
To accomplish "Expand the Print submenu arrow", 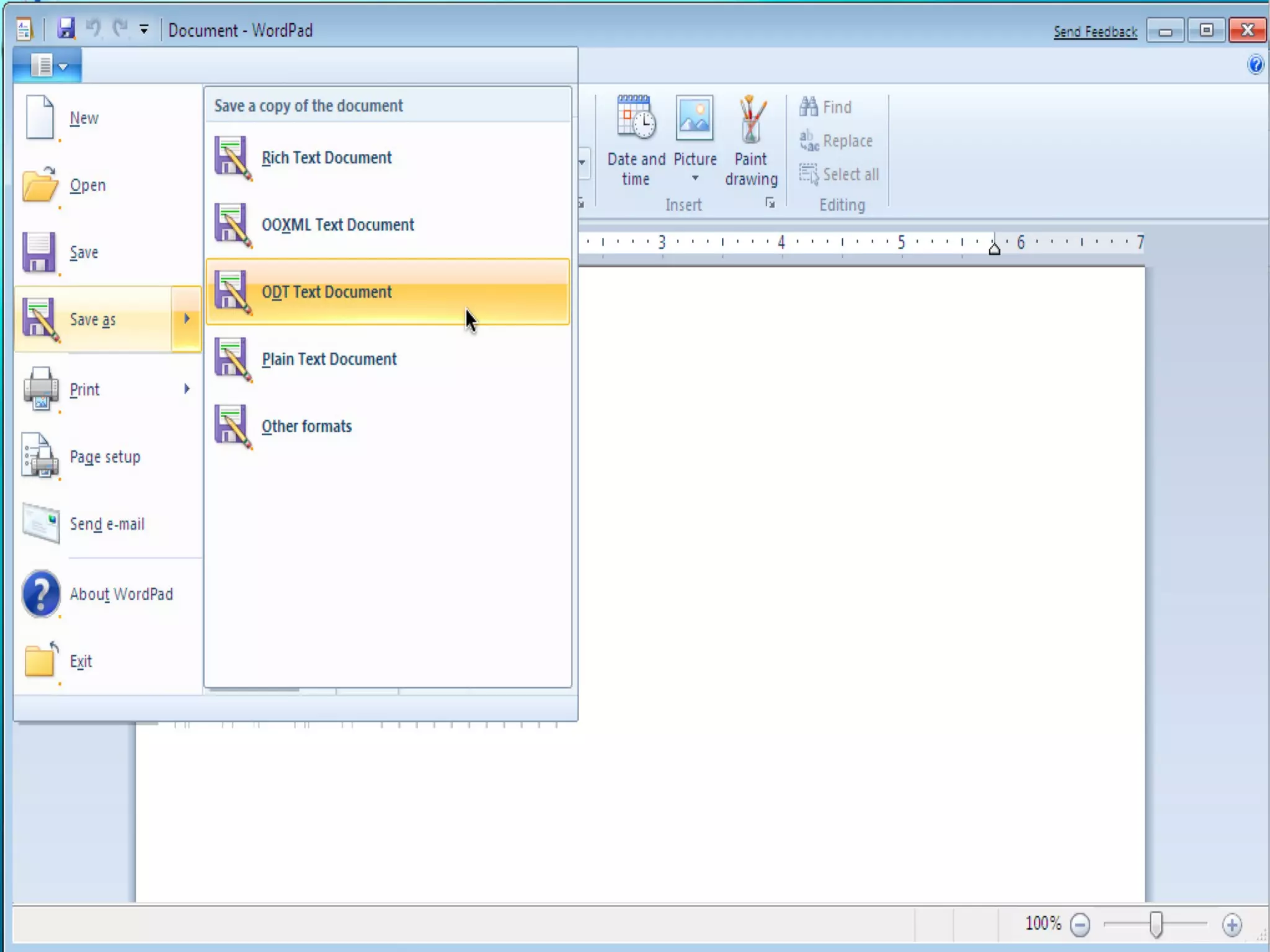I will (x=187, y=389).
